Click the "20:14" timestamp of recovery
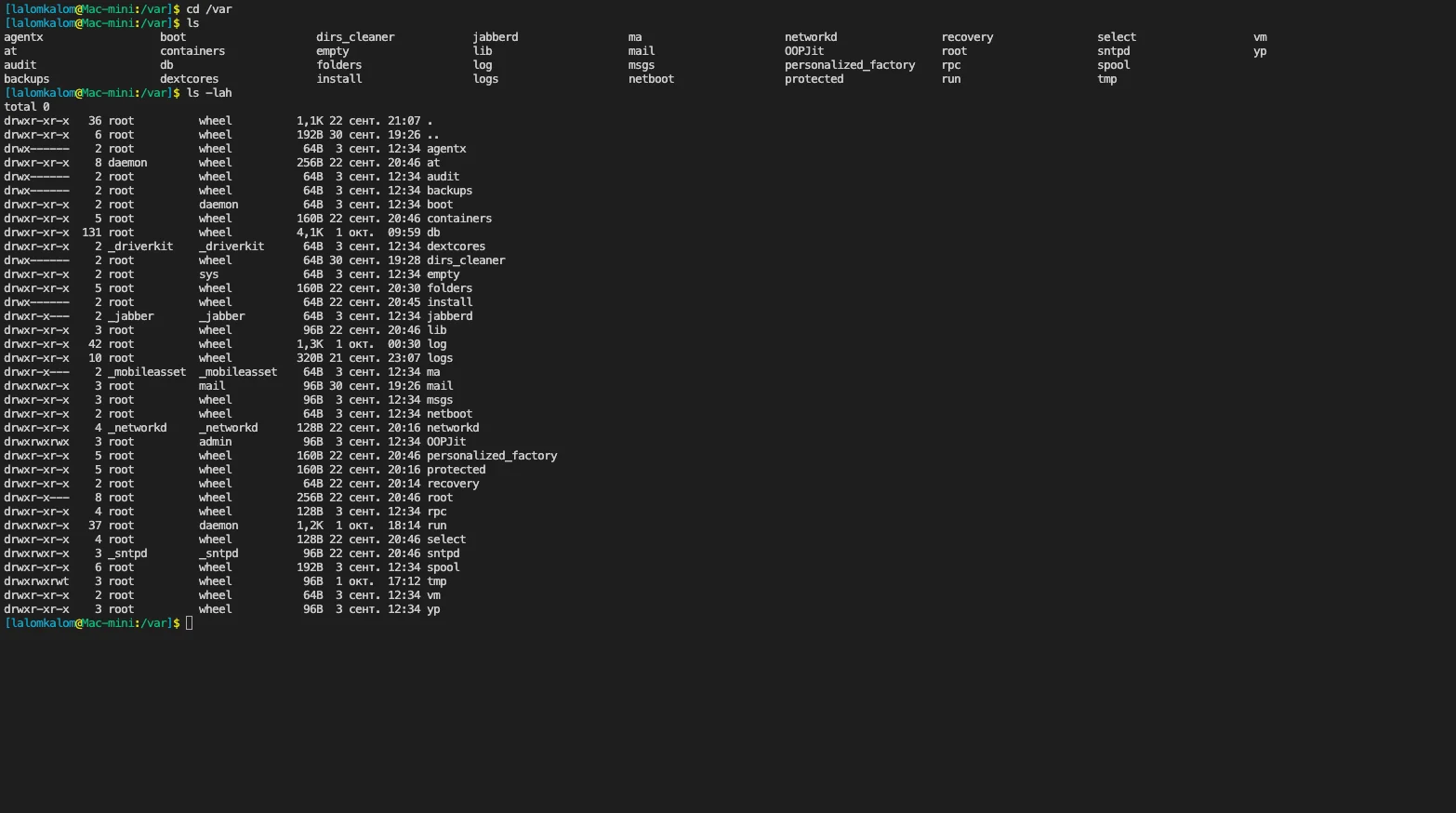The image size is (1456, 813). pos(404,484)
